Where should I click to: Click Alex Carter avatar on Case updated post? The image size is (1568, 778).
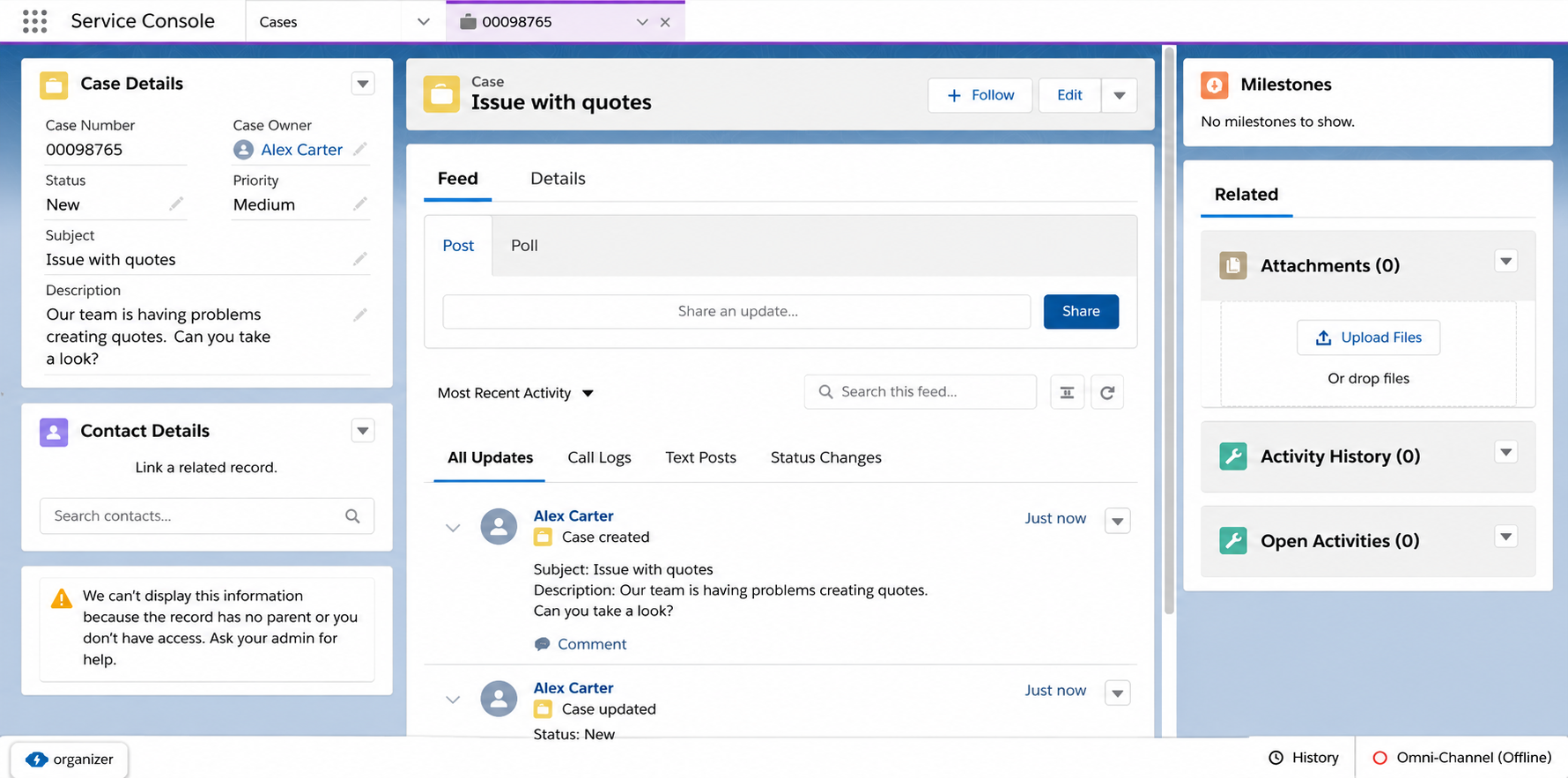click(x=499, y=699)
